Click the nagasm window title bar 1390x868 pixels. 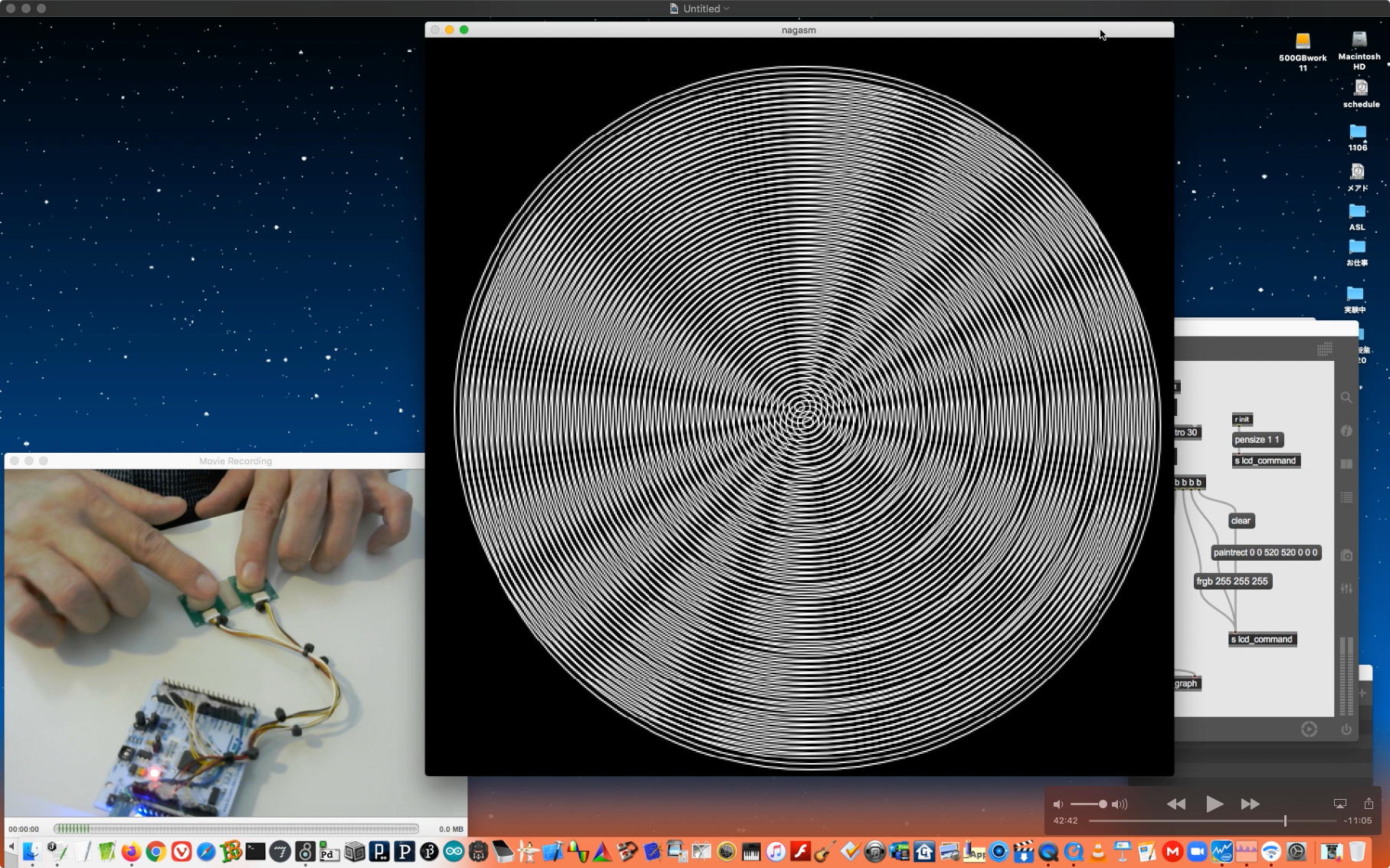799,30
